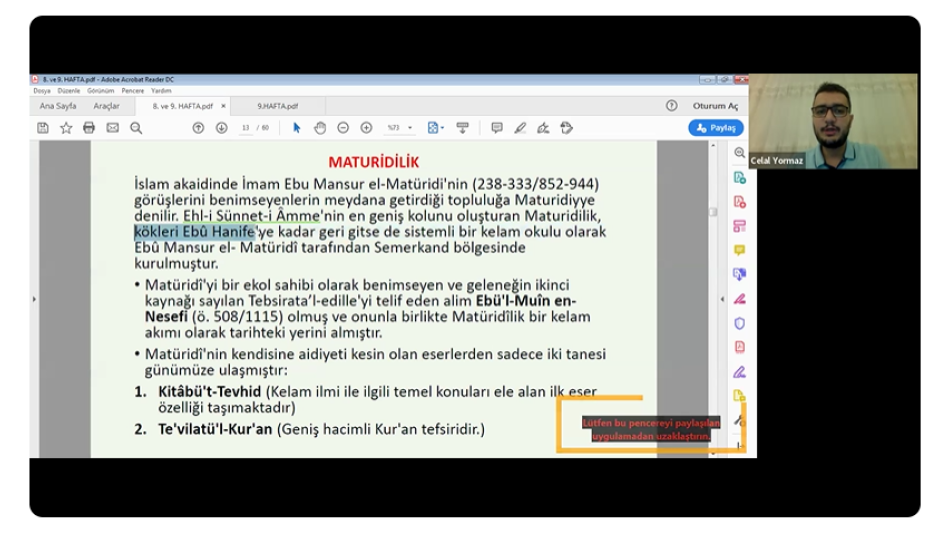Send the file by email envelope icon
Screen dimensions: 950x534
point(113,128)
